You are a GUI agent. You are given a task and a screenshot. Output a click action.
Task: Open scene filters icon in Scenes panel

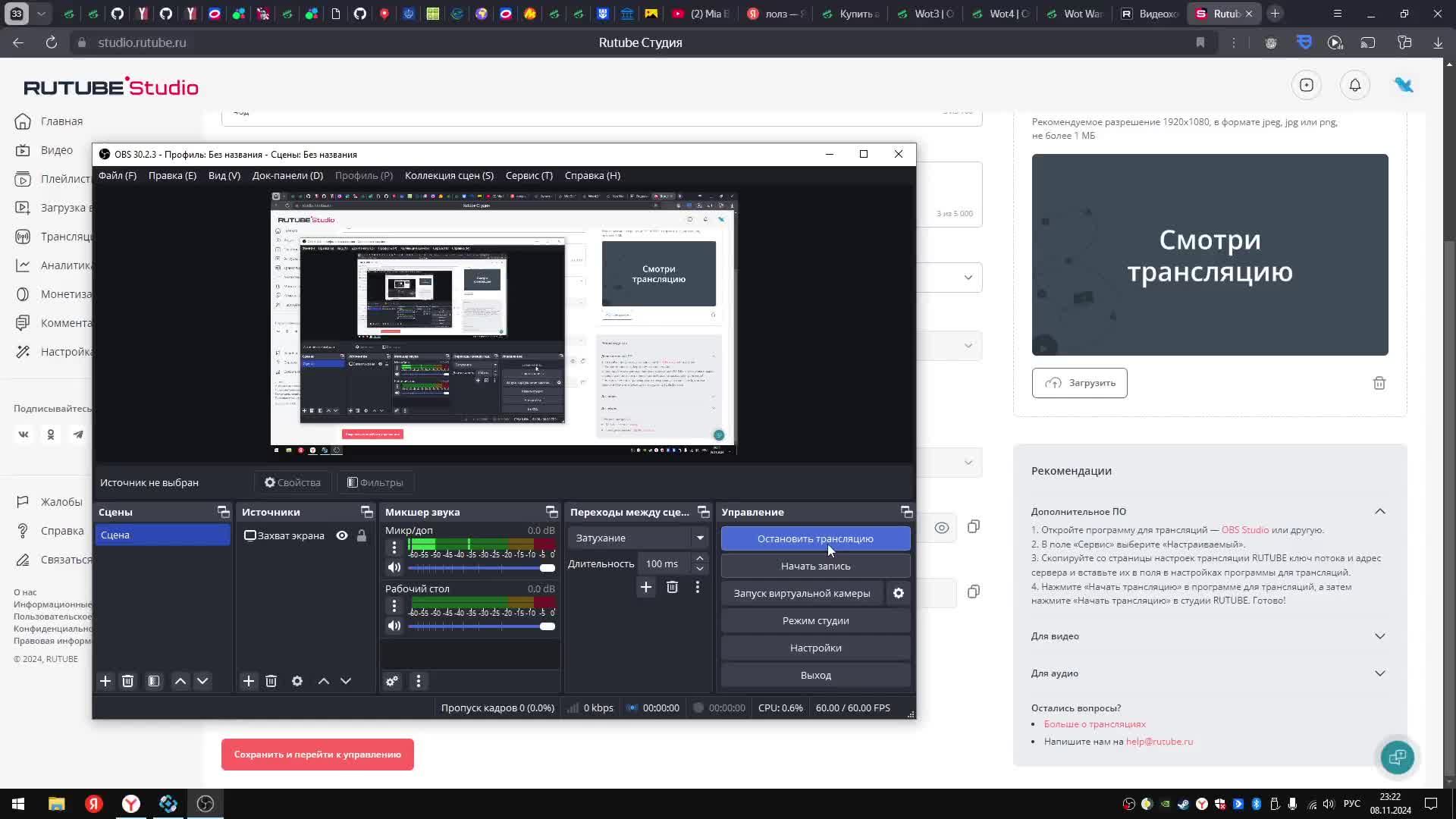[x=154, y=681]
